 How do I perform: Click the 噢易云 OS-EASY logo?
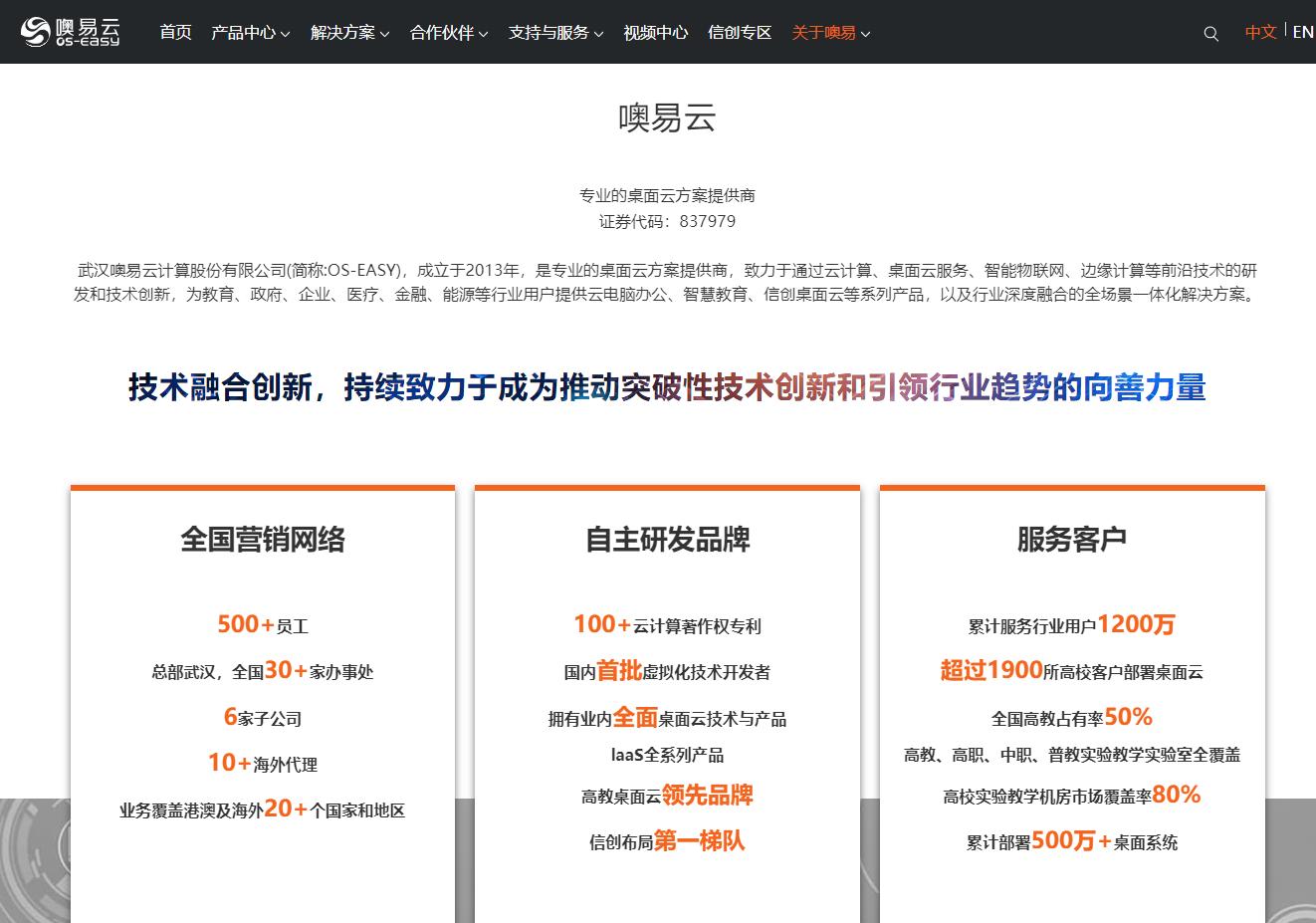coord(71,32)
